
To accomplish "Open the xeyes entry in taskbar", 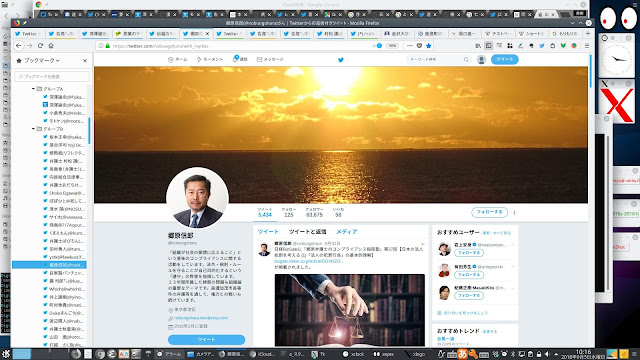I will coord(384,354).
